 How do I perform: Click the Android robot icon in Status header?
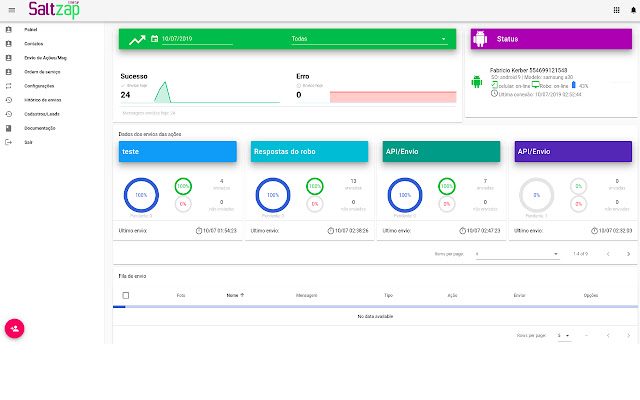480,39
